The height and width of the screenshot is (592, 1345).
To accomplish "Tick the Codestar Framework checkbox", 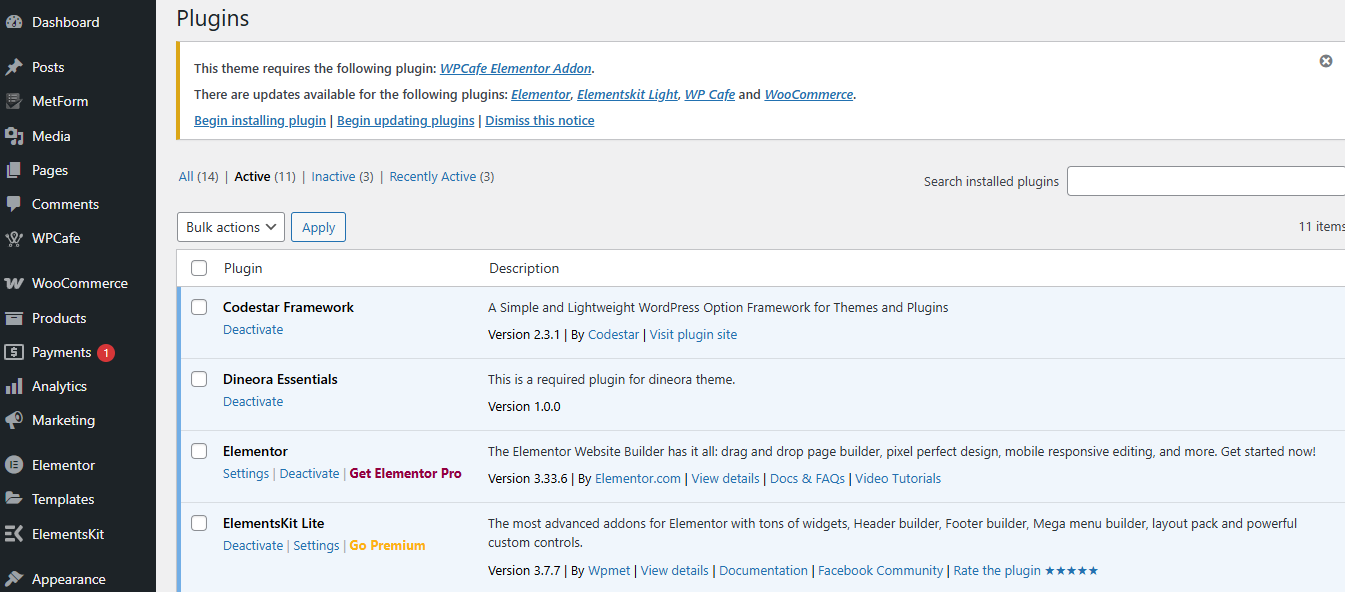I will [x=199, y=307].
